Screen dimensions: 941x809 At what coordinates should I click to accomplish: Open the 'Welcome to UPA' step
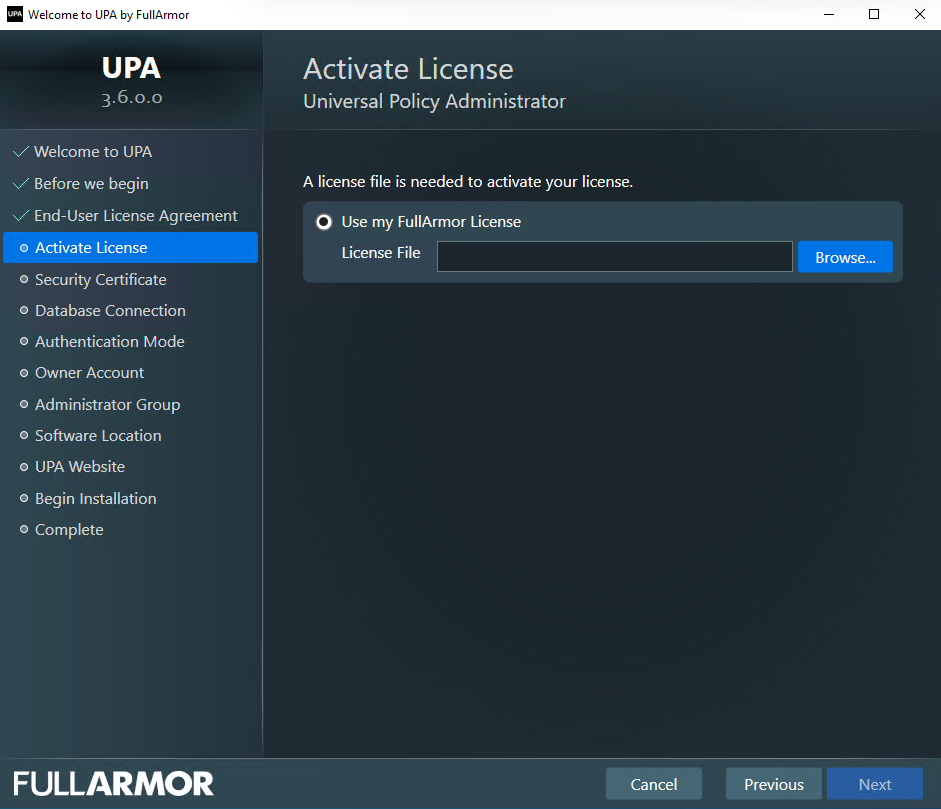92,152
